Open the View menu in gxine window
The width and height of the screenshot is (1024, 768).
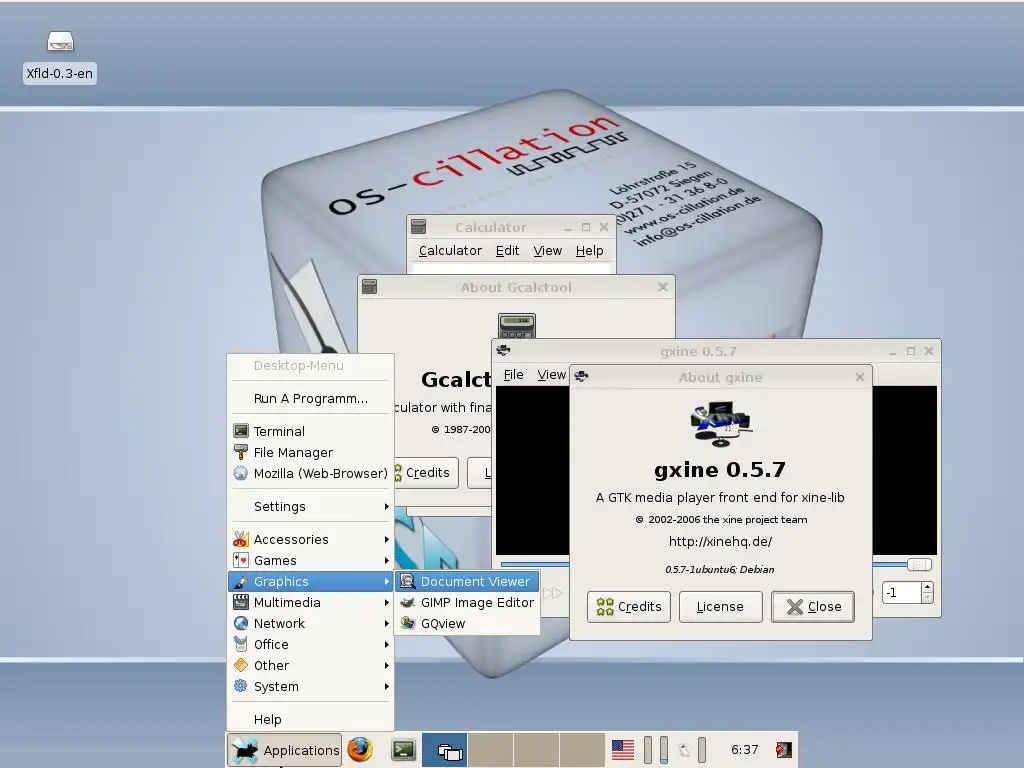(551, 375)
